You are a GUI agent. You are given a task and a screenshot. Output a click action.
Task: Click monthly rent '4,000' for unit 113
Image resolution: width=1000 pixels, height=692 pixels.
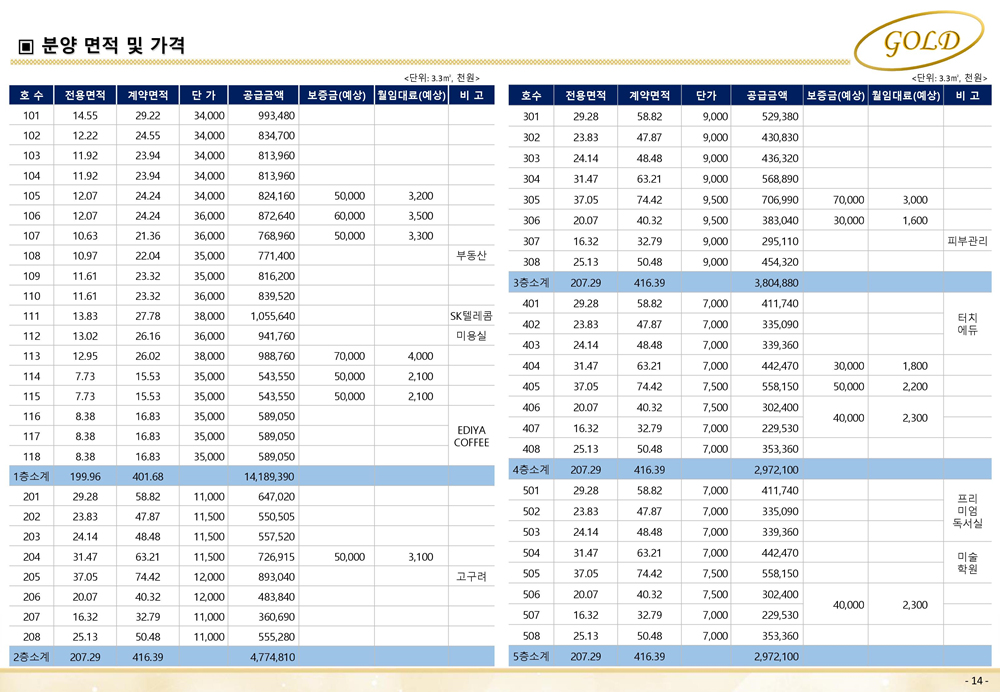click(x=421, y=356)
